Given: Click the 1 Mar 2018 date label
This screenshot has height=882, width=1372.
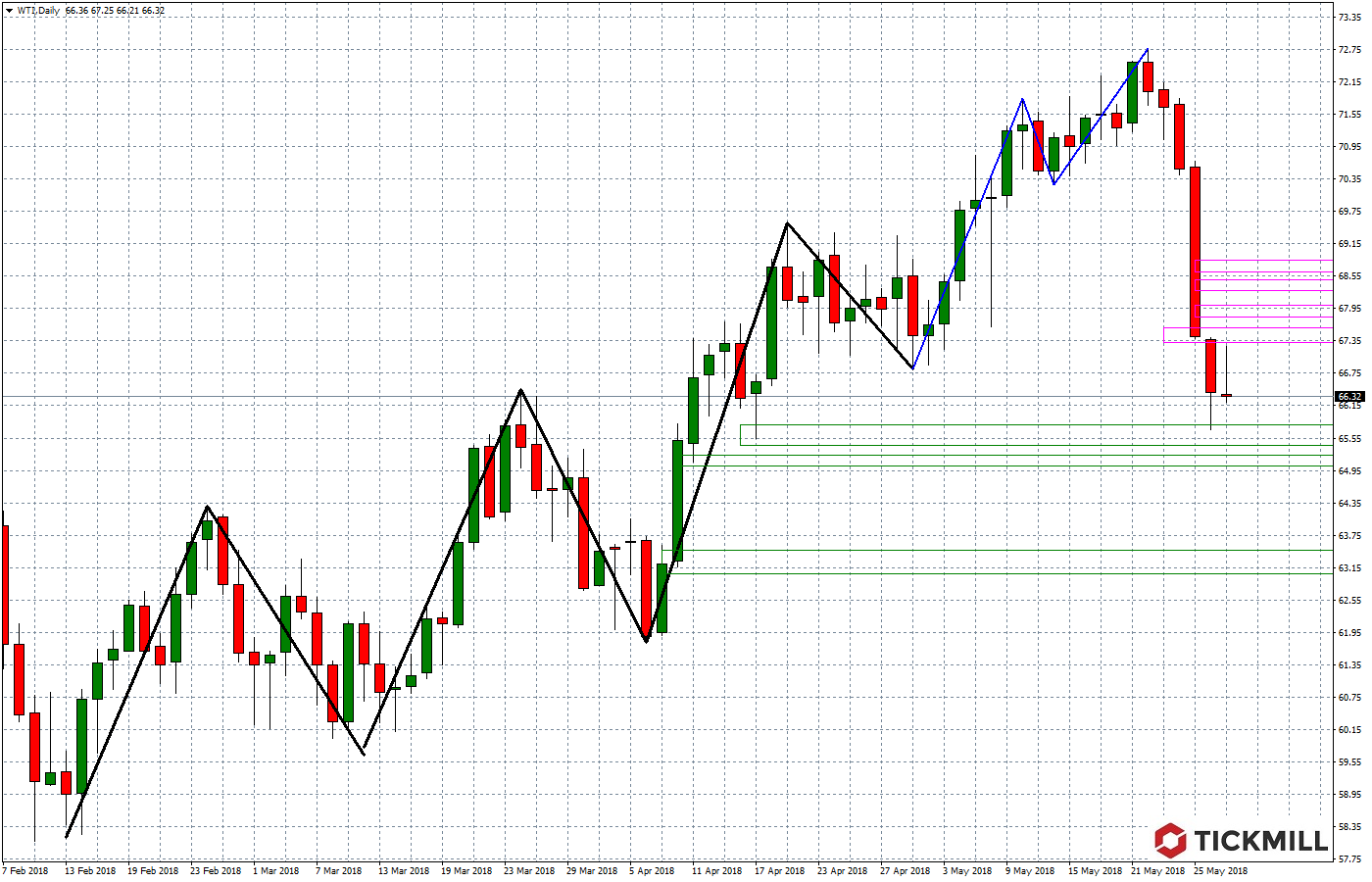Looking at the screenshot, I should coord(276,870).
